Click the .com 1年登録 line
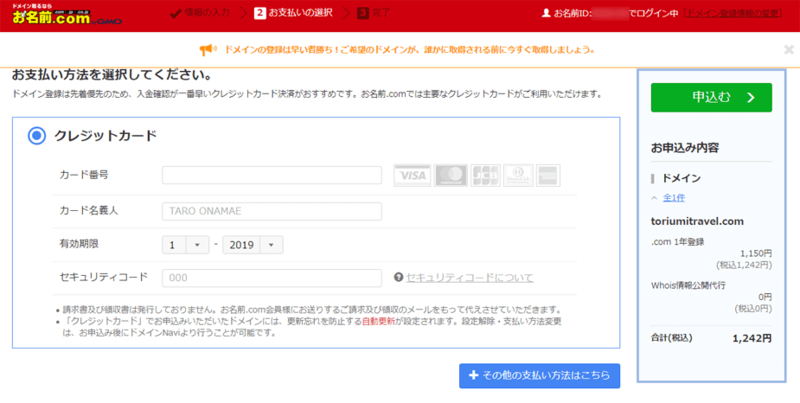The height and width of the screenshot is (403, 800). (x=678, y=242)
